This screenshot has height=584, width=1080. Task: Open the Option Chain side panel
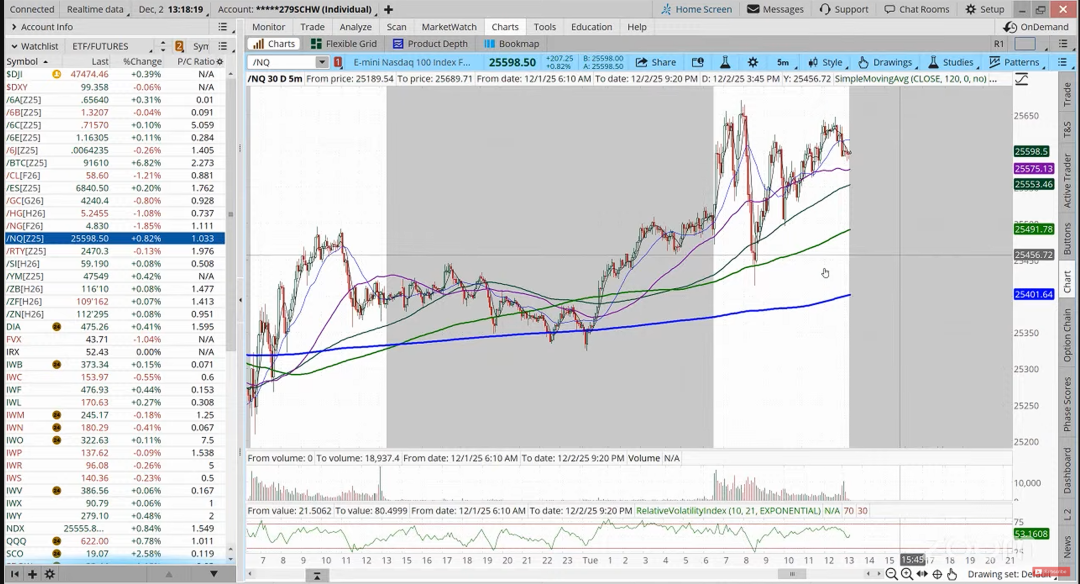[1067, 335]
